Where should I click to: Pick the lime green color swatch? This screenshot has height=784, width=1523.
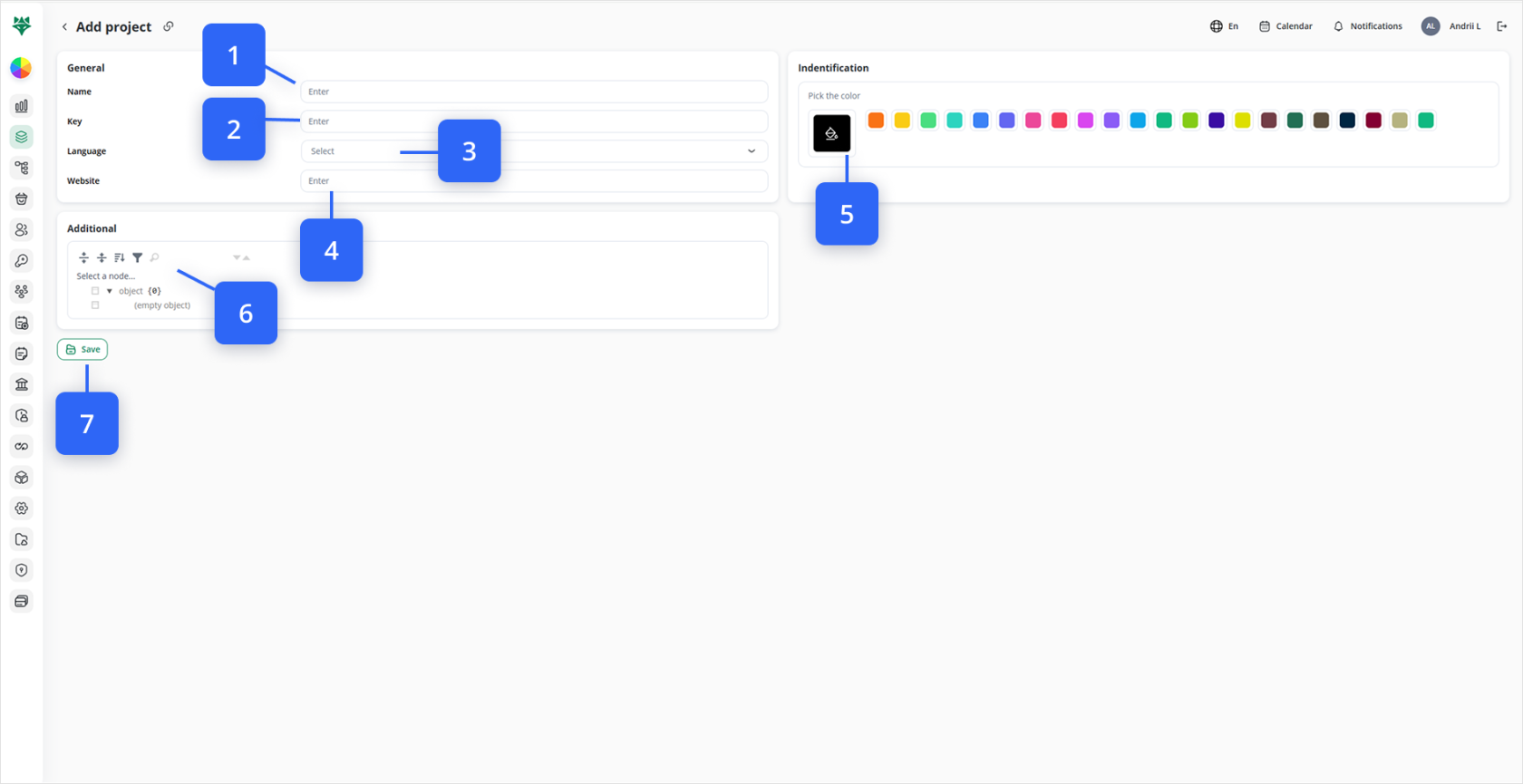click(x=1190, y=121)
